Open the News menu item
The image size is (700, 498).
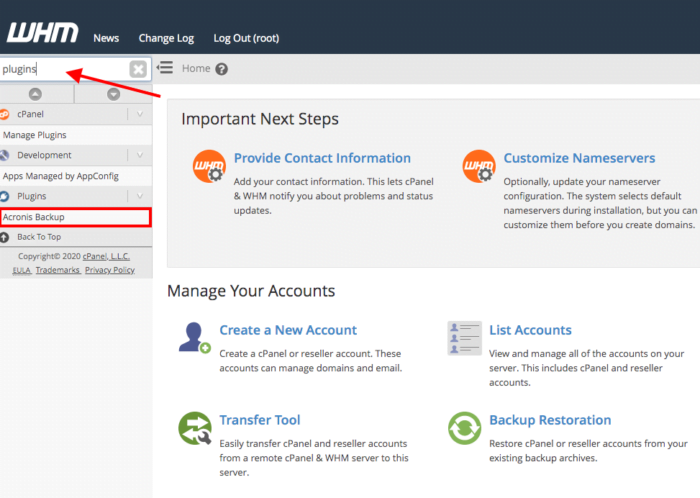click(x=106, y=38)
